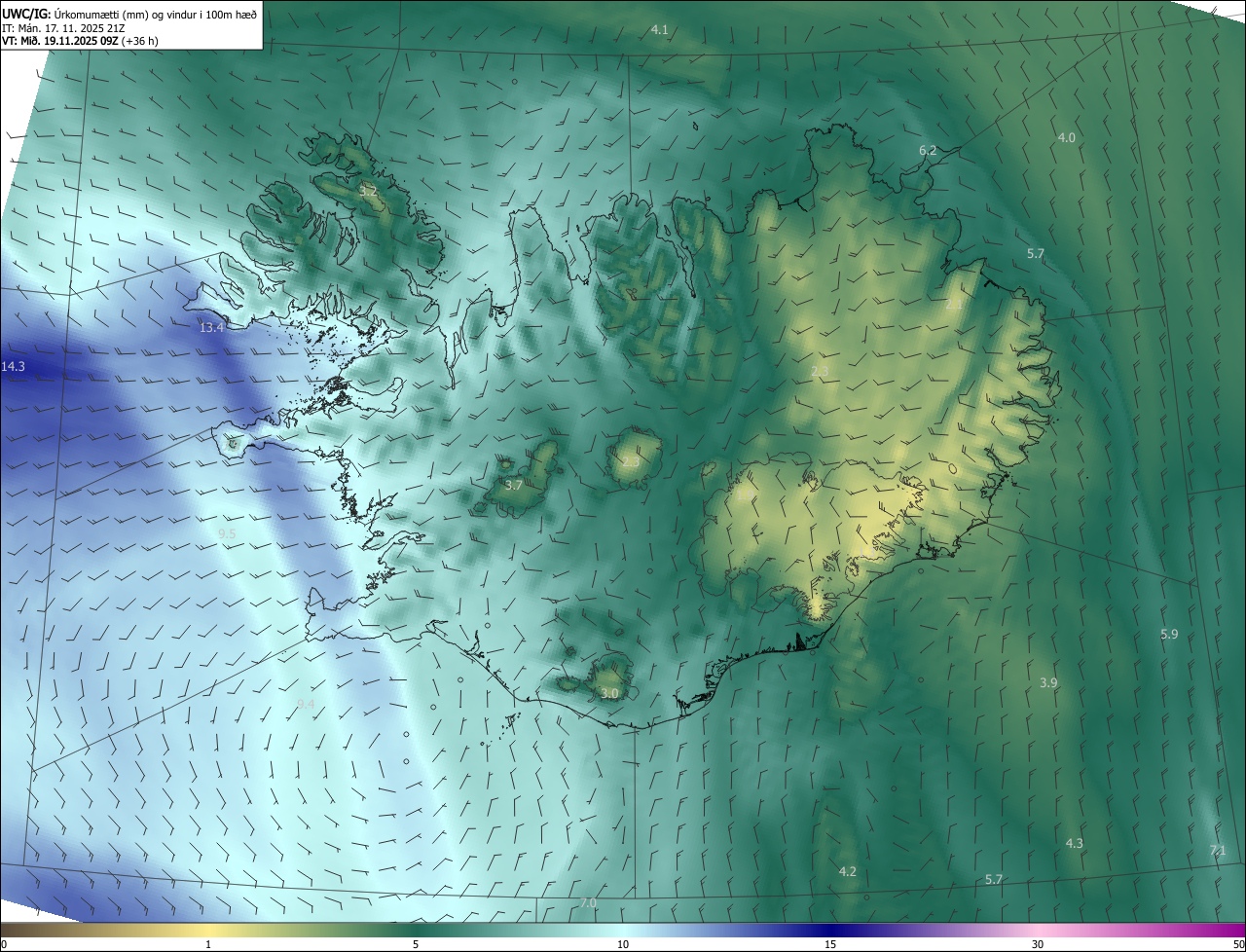Click the 4.3 value label
This screenshot has width=1246, height=952.
1075,844
